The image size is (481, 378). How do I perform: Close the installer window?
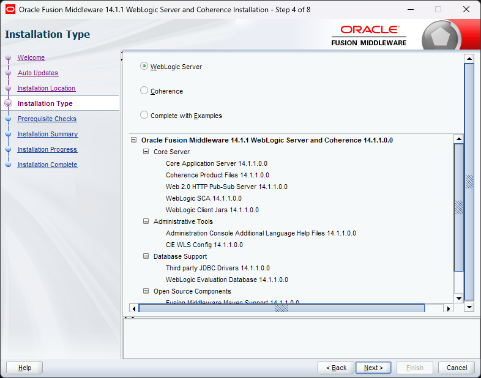point(466,9)
